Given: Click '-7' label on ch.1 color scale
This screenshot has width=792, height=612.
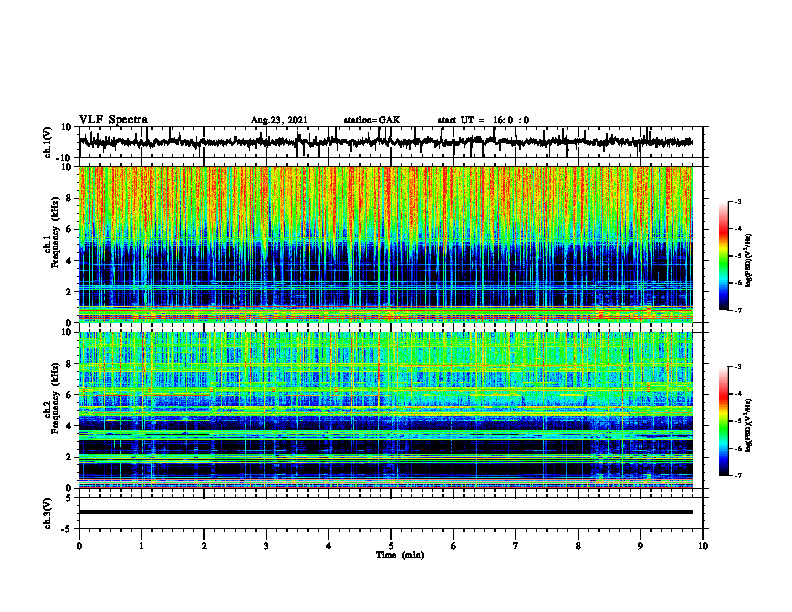Looking at the screenshot, I should 737,310.
